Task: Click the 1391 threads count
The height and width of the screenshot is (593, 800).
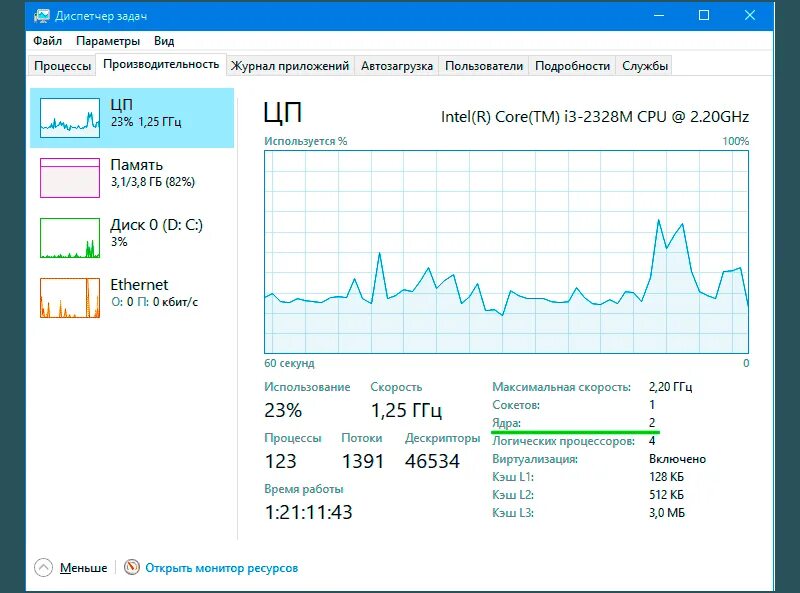Action: (x=363, y=461)
